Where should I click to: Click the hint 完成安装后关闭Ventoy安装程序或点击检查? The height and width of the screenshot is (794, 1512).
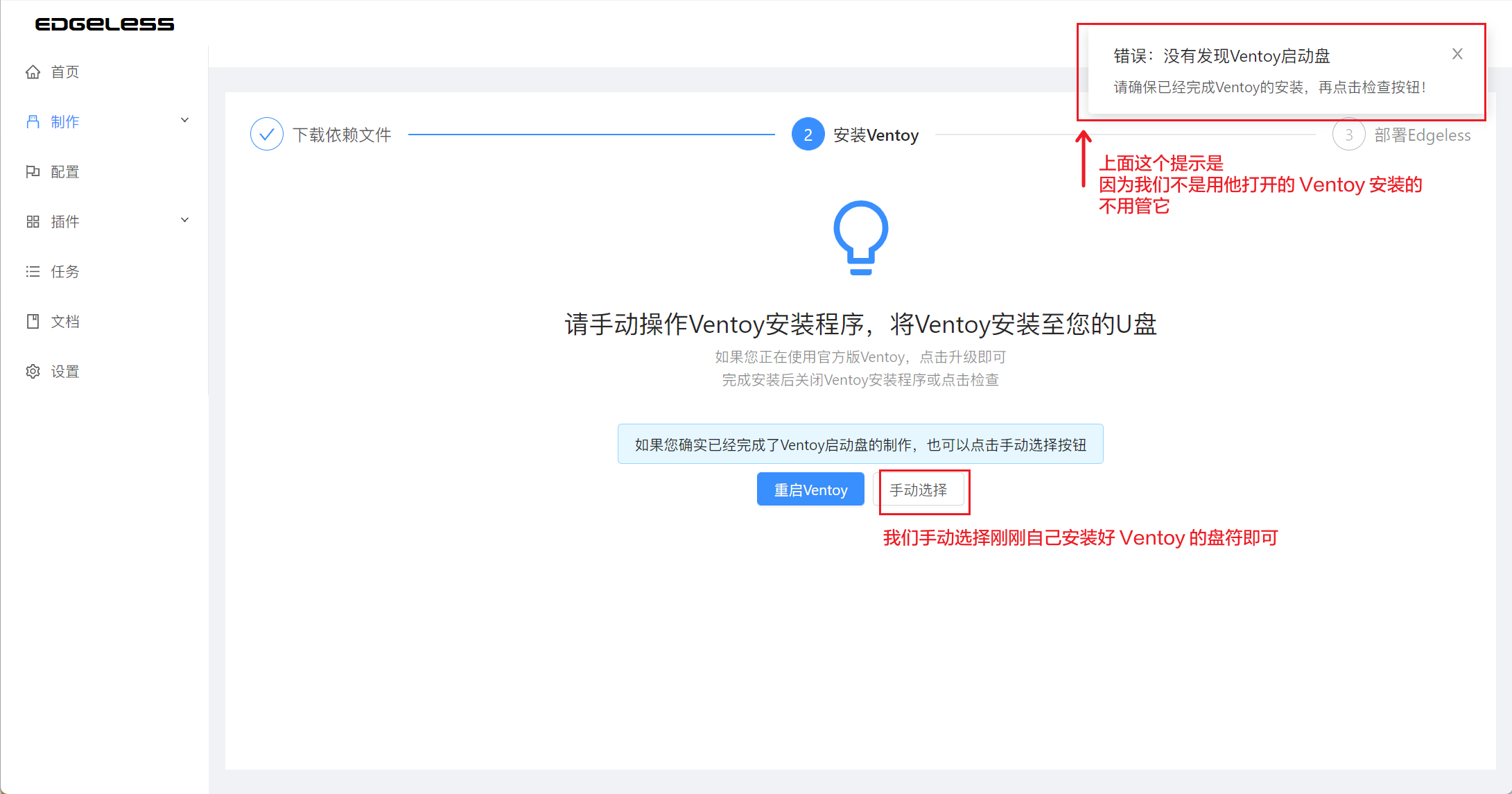(860, 380)
